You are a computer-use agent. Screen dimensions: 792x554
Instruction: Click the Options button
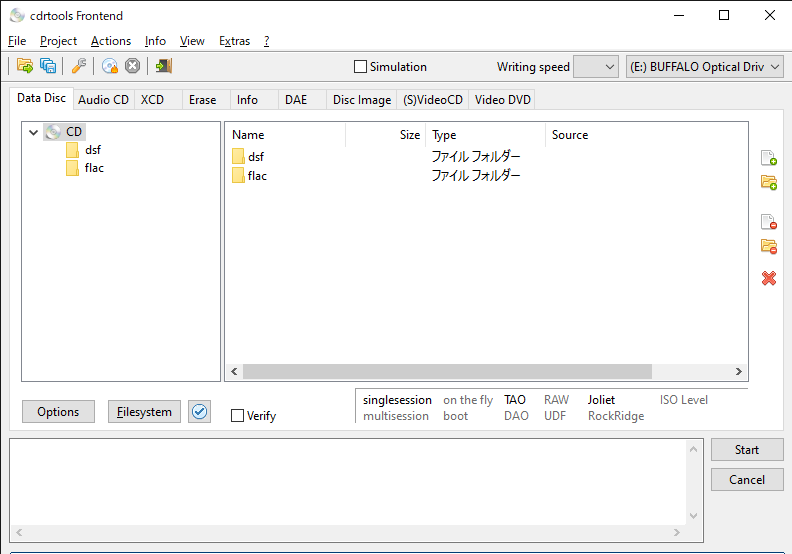pyautogui.click(x=58, y=411)
